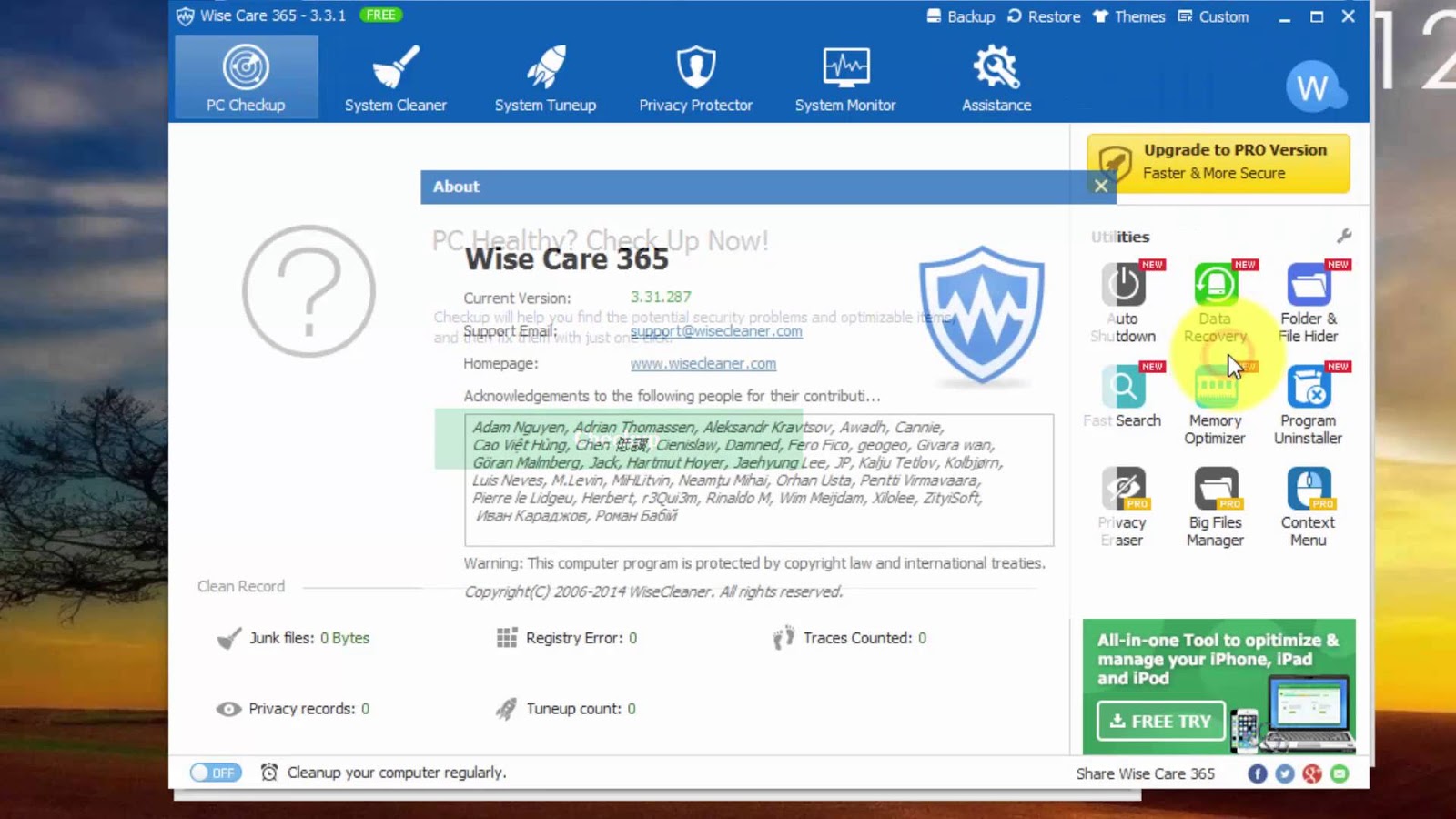Click the Privacy records eye icon

[228, 709]
